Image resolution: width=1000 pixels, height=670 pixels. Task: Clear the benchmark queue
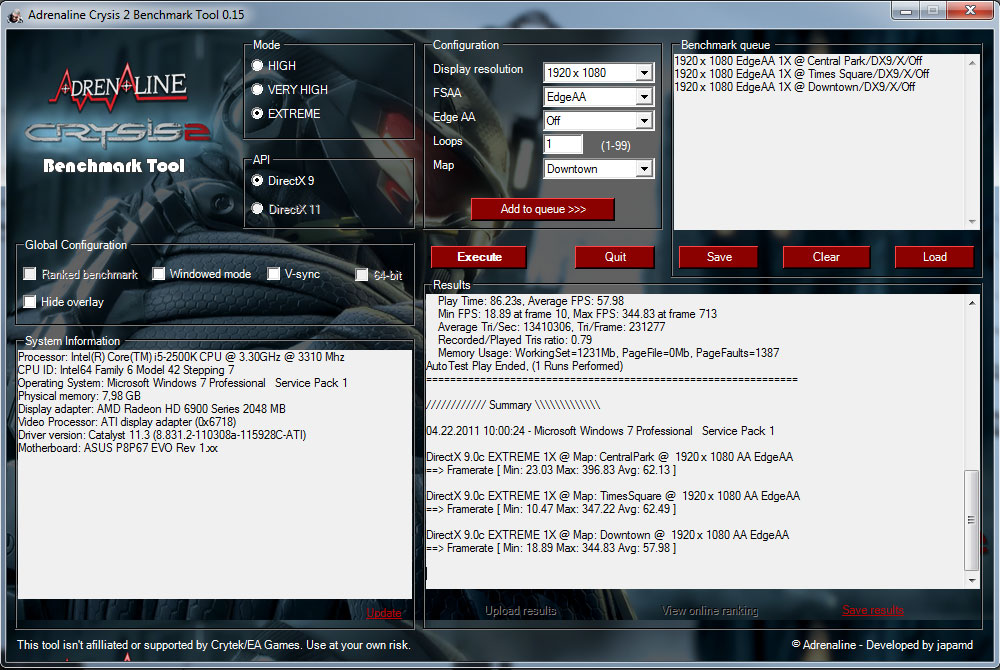826,257
